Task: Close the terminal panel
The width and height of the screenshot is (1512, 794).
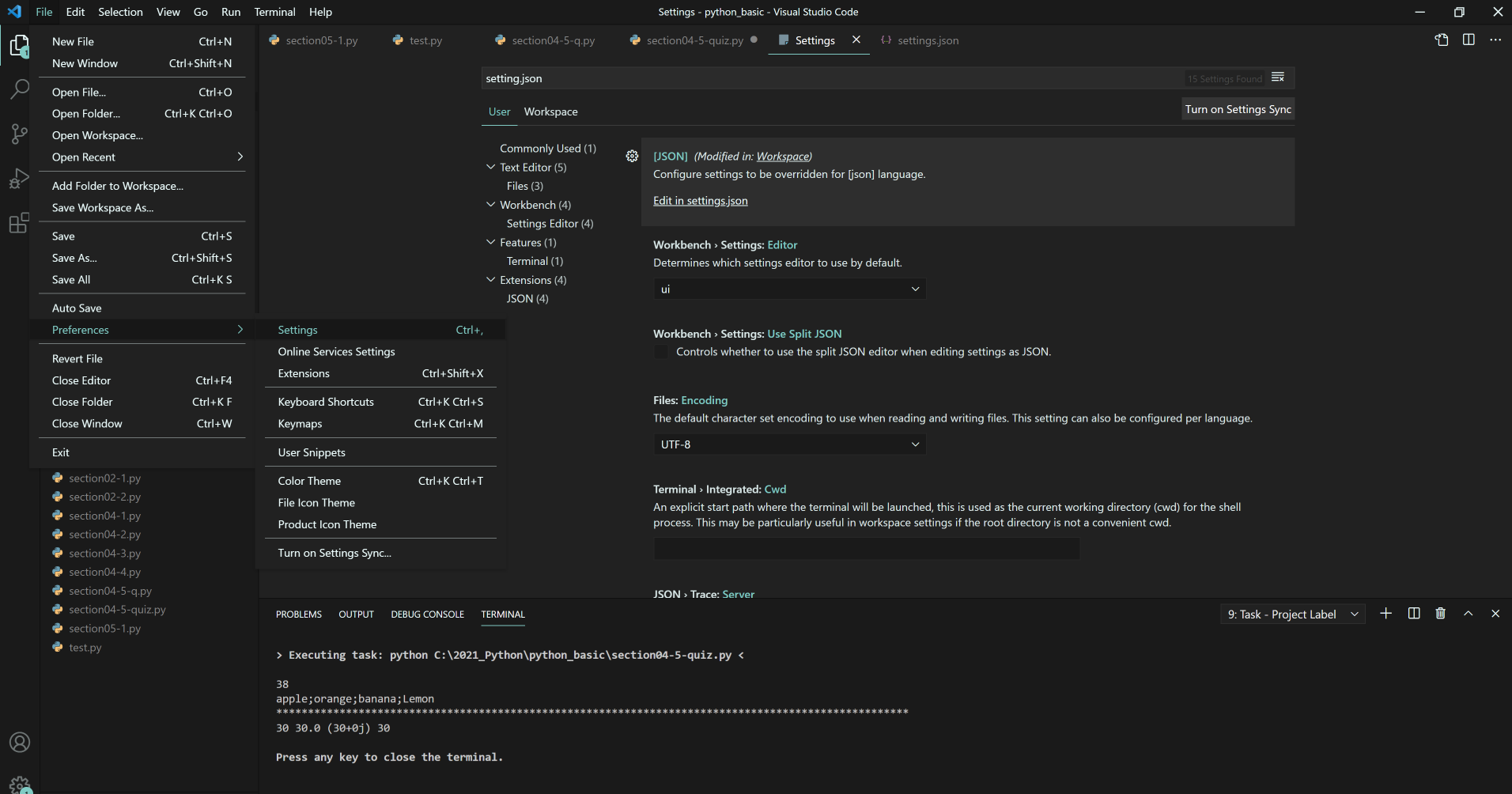Action: click(1495, 614)
